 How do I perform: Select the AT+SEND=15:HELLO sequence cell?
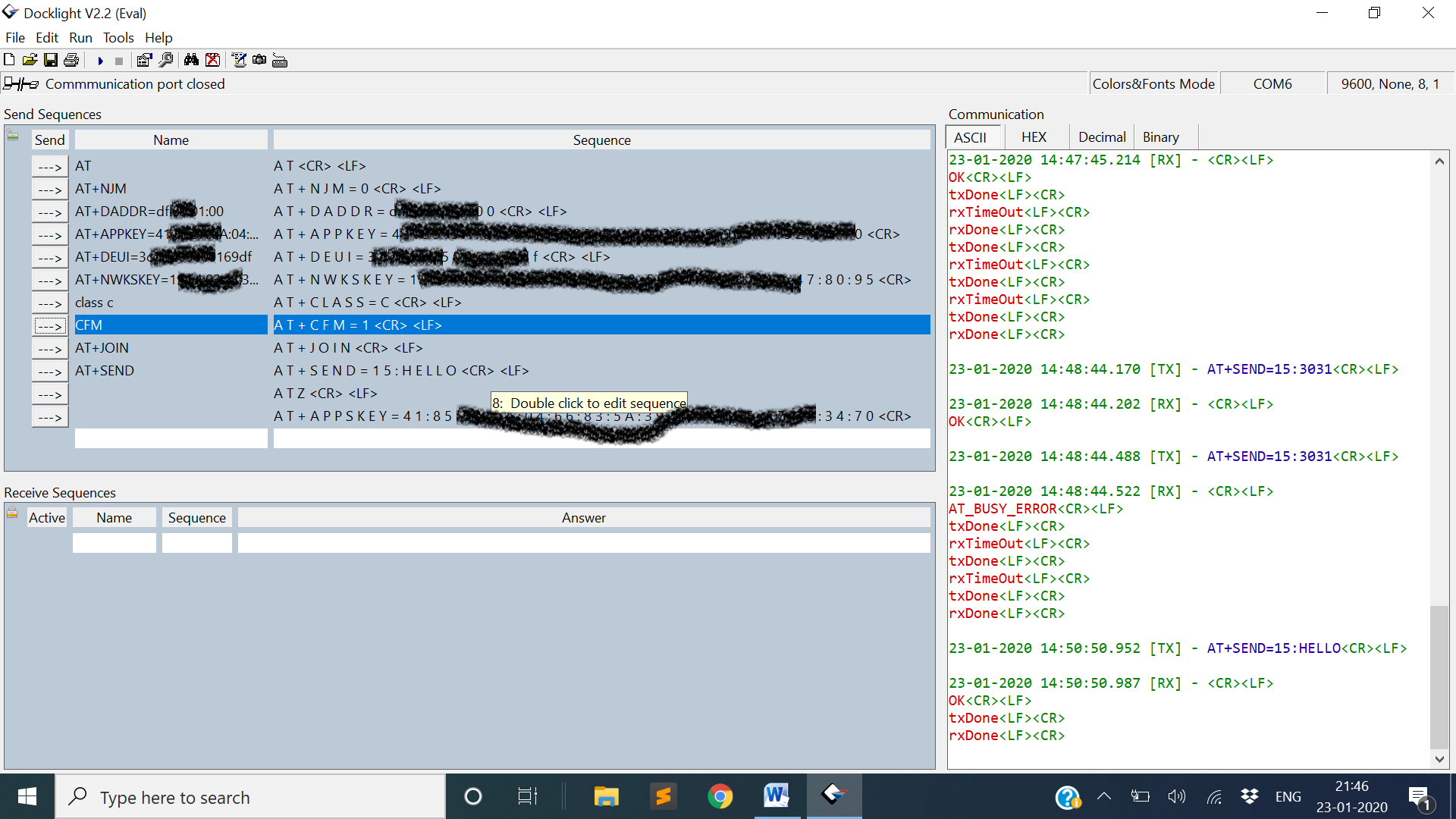coord(601,371)
